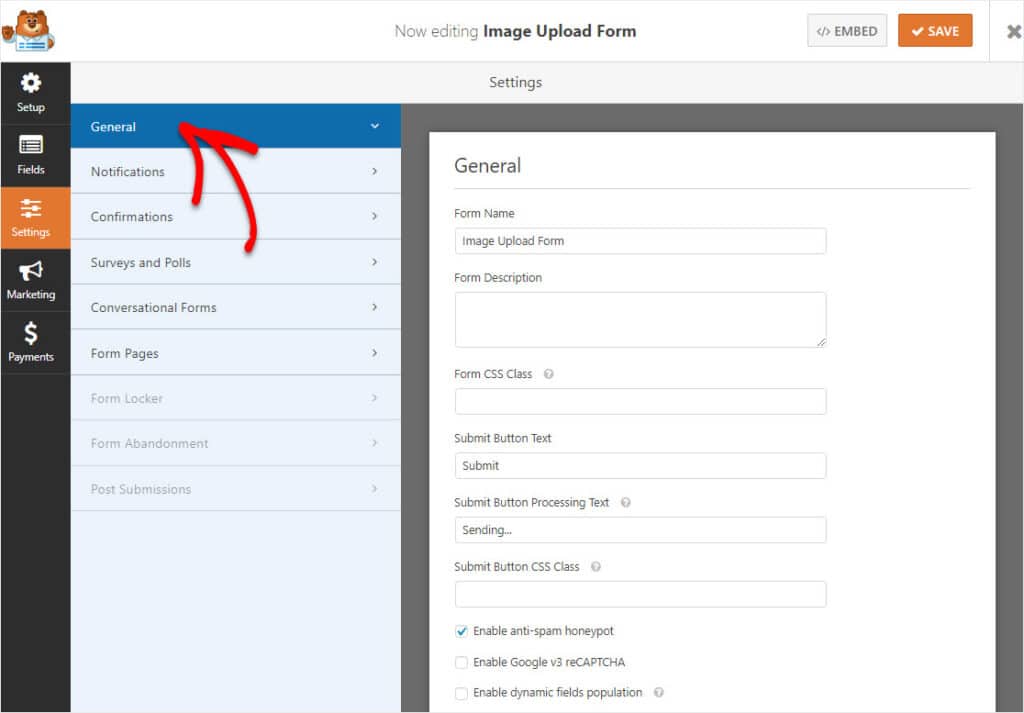
Task: Expand the Confirmations settings section
Action: tap(235, 216)
